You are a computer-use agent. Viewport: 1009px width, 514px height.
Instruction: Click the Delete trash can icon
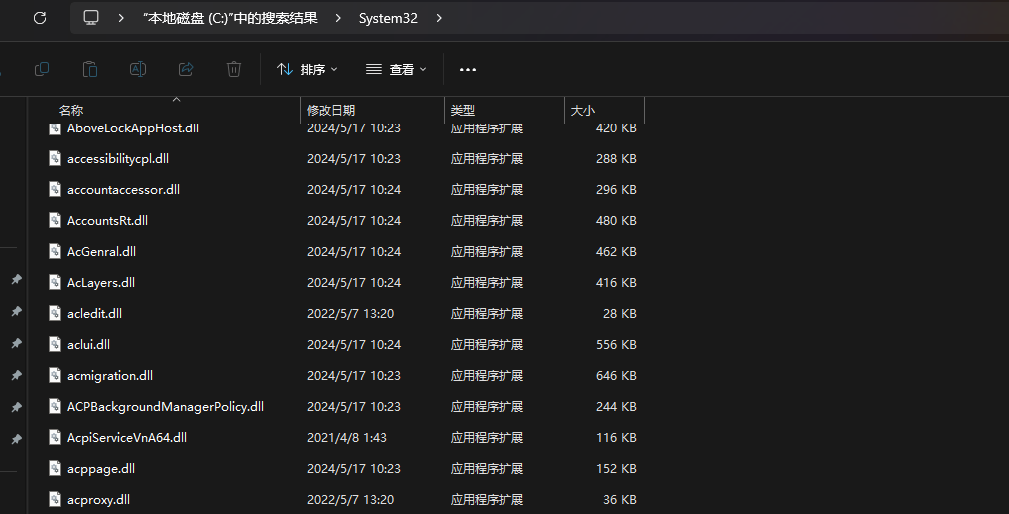pyautogui.click(x=234, y=69)
